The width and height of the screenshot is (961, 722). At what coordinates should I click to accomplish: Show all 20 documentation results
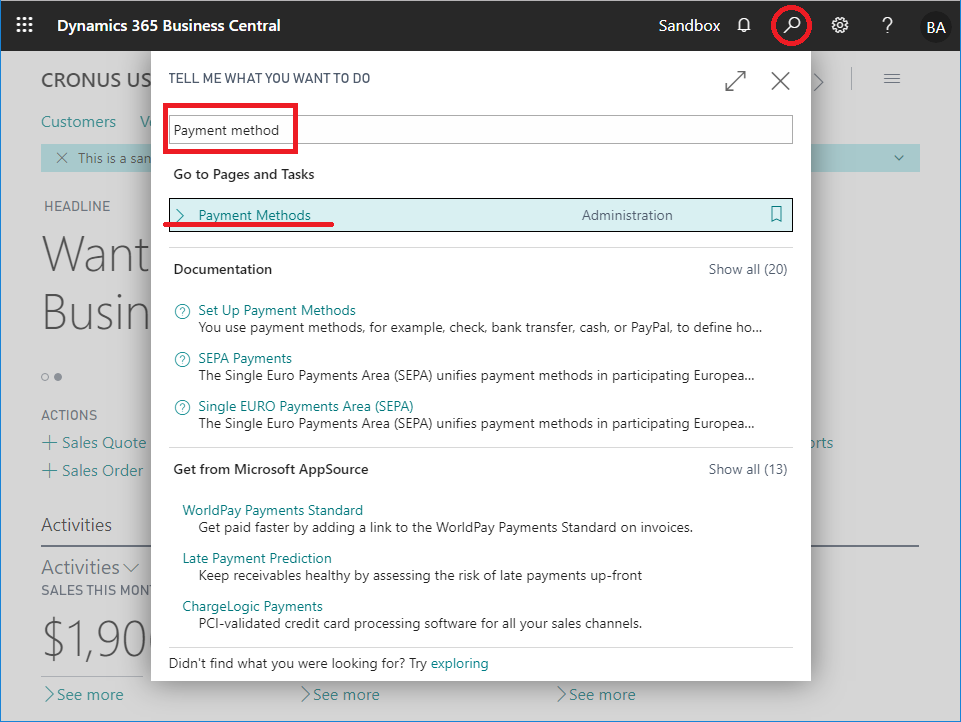pos(748,269)
